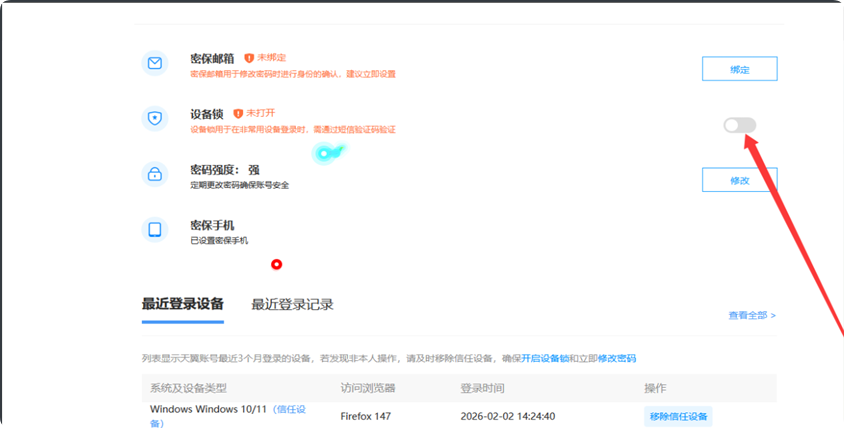This screenshot has height=428, width=844.
Task: Click the 绑定 button for 密保邮箱
Action: point(740,69)
